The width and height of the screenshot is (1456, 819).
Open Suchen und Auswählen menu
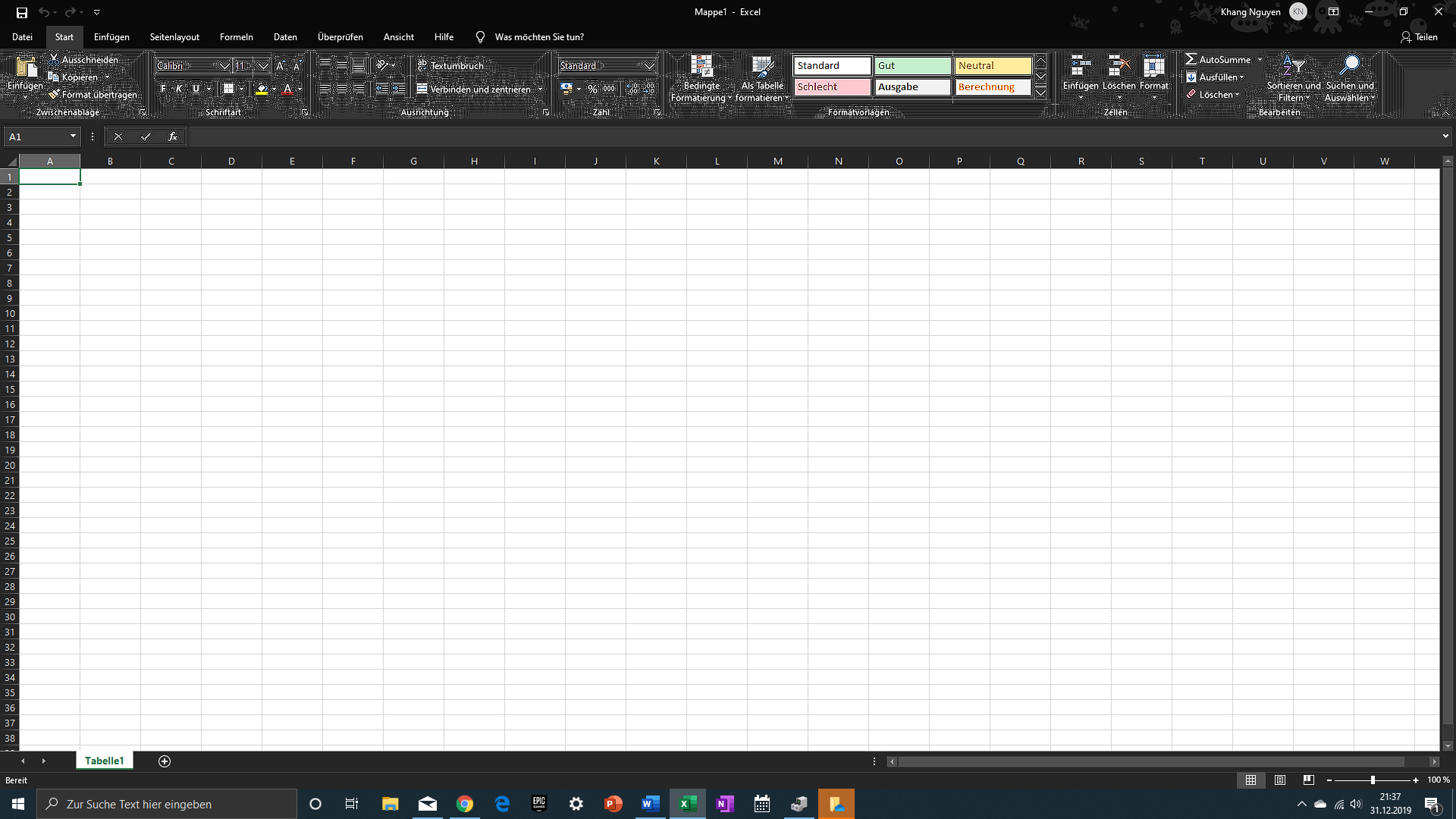click(x=1350, y=78)
